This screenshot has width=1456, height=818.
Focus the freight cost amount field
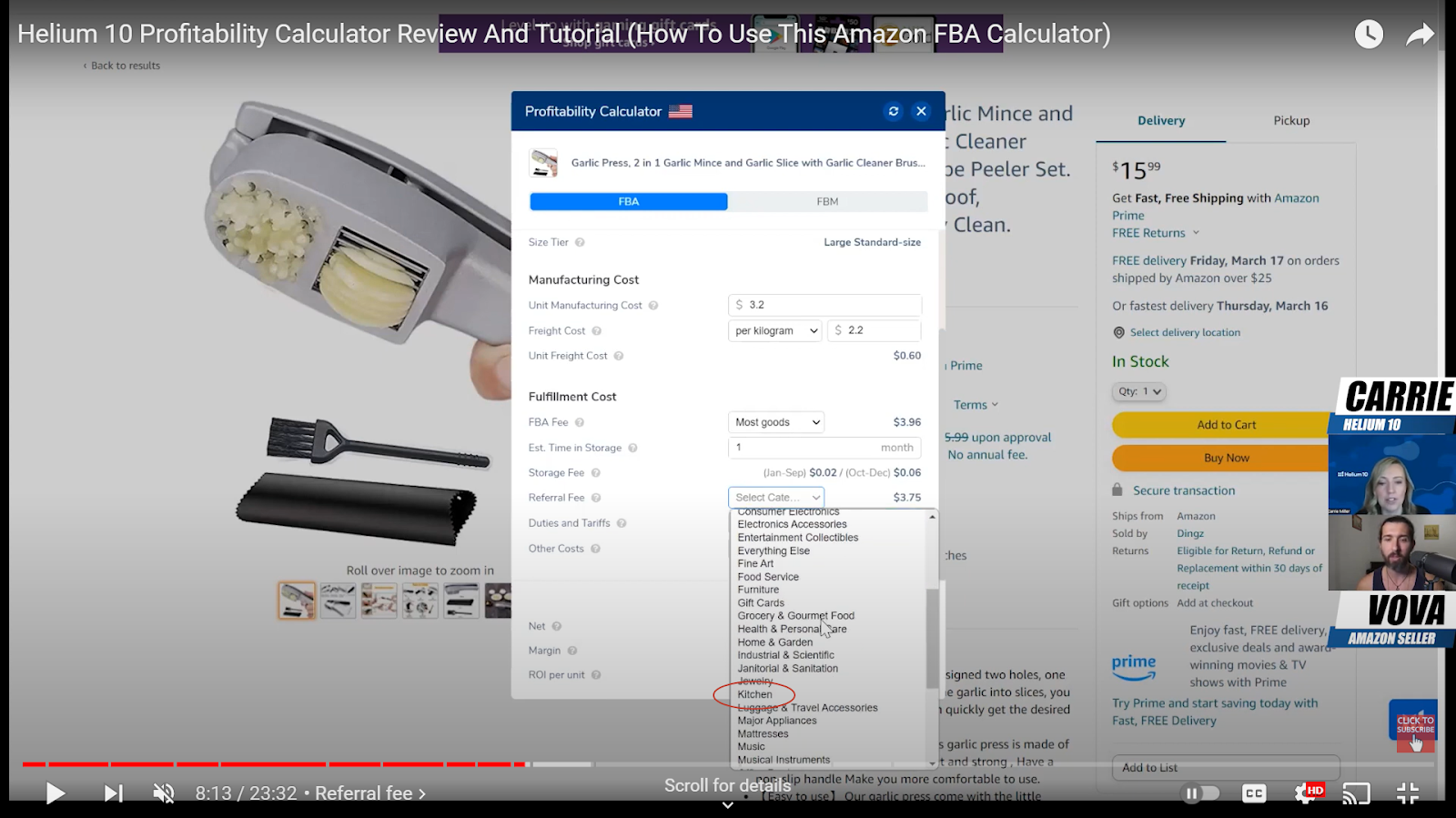coord(875,330)
